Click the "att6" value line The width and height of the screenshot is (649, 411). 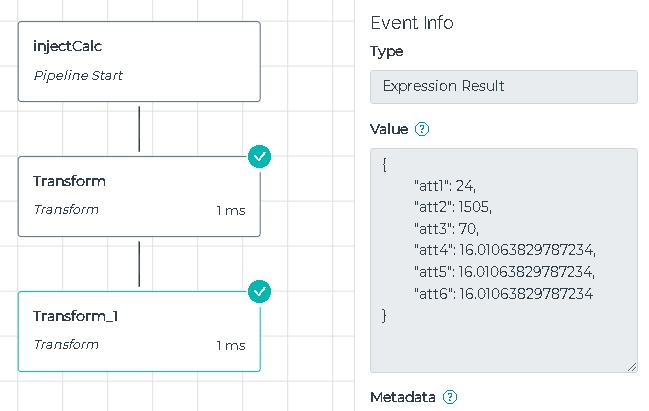pos(503,294)
